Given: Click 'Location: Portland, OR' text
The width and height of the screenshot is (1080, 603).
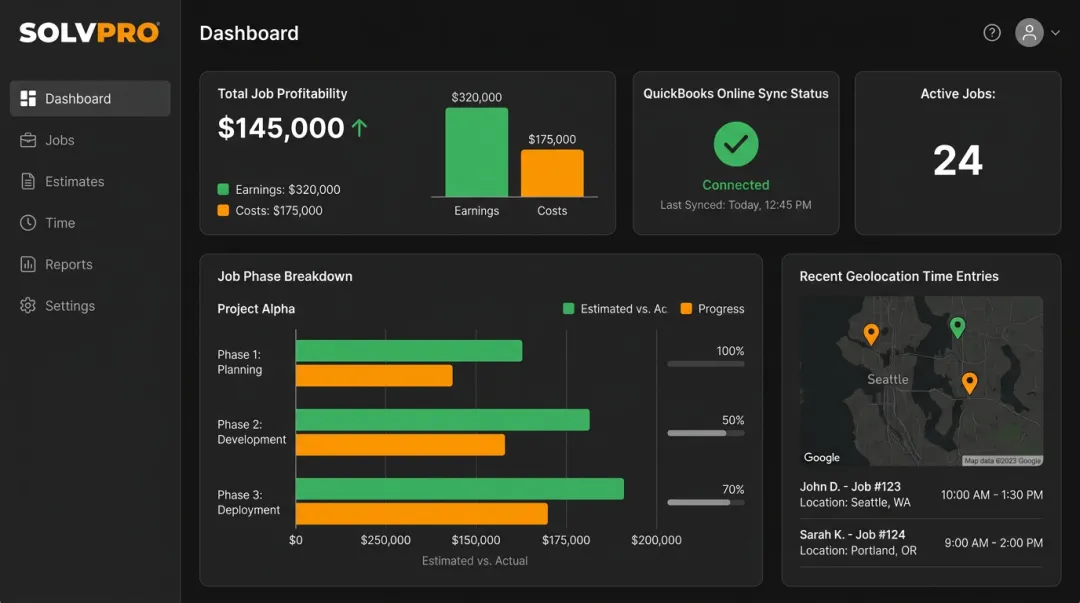Looking at the screenshot, I should pyautogui.click(x=858, y=551).
